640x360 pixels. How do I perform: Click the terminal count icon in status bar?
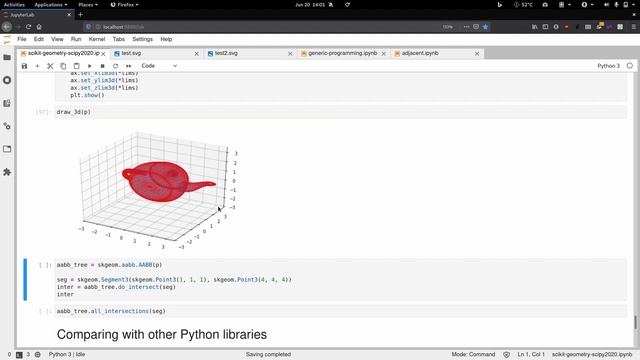coord(19,355)
